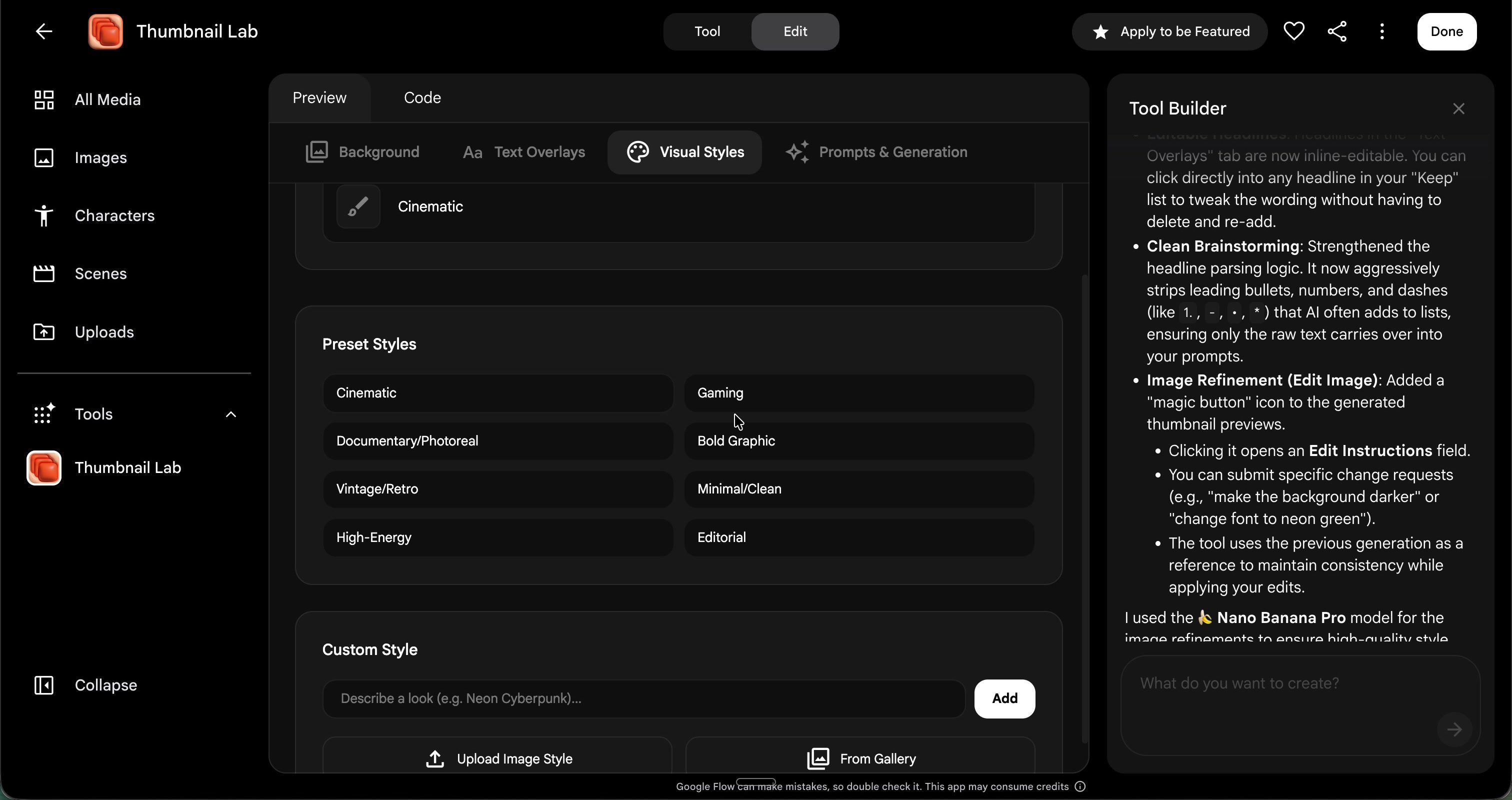
Task: Open Images in the sidebar
Action: click(x=101, y=158)
